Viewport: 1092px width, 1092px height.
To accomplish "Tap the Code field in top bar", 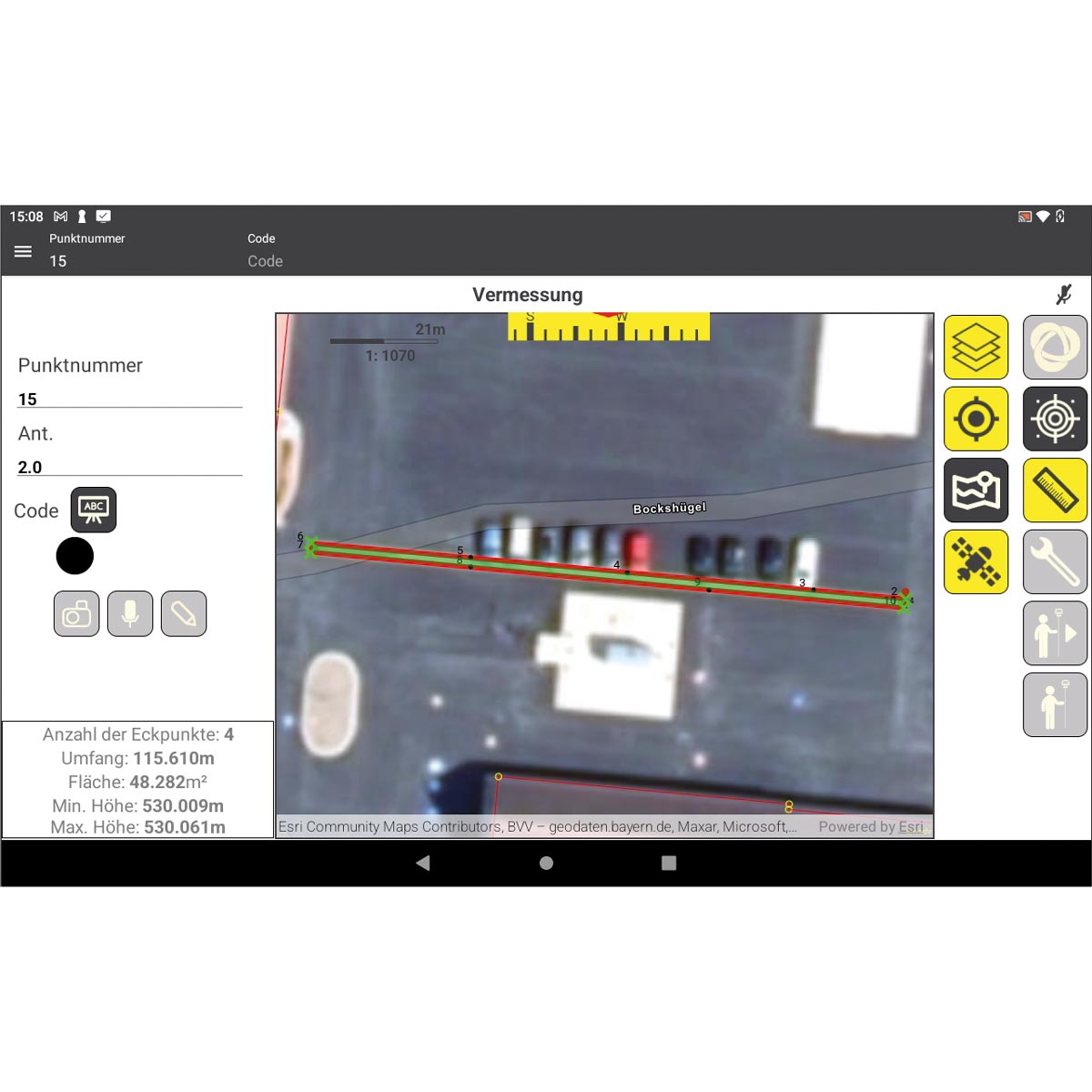I will point(265,261).
